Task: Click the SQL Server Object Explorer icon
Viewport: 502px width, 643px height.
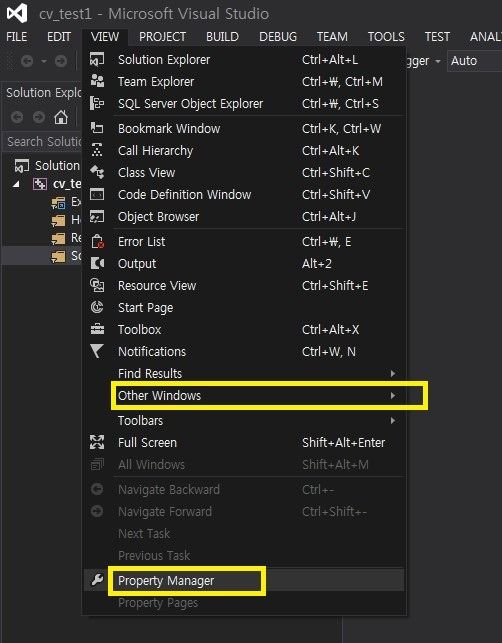Action: click(97, 103)
